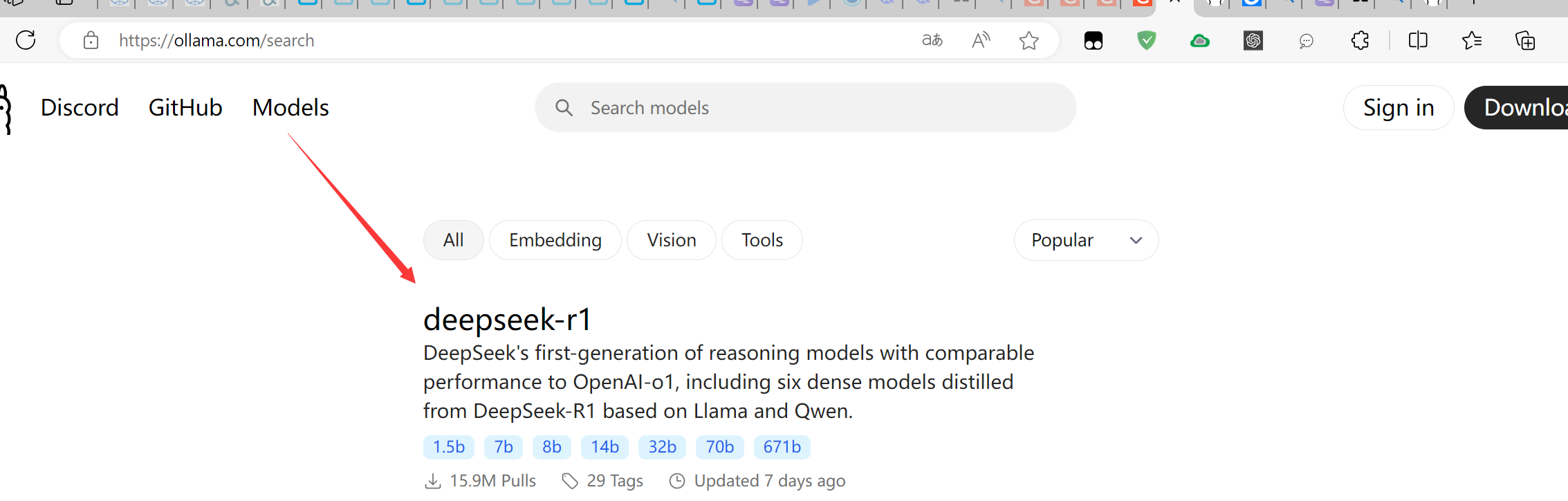The height and width of the screenshot is (501, 1568).
Task: Add this page to favorites star
Action: click(1029, 41)
